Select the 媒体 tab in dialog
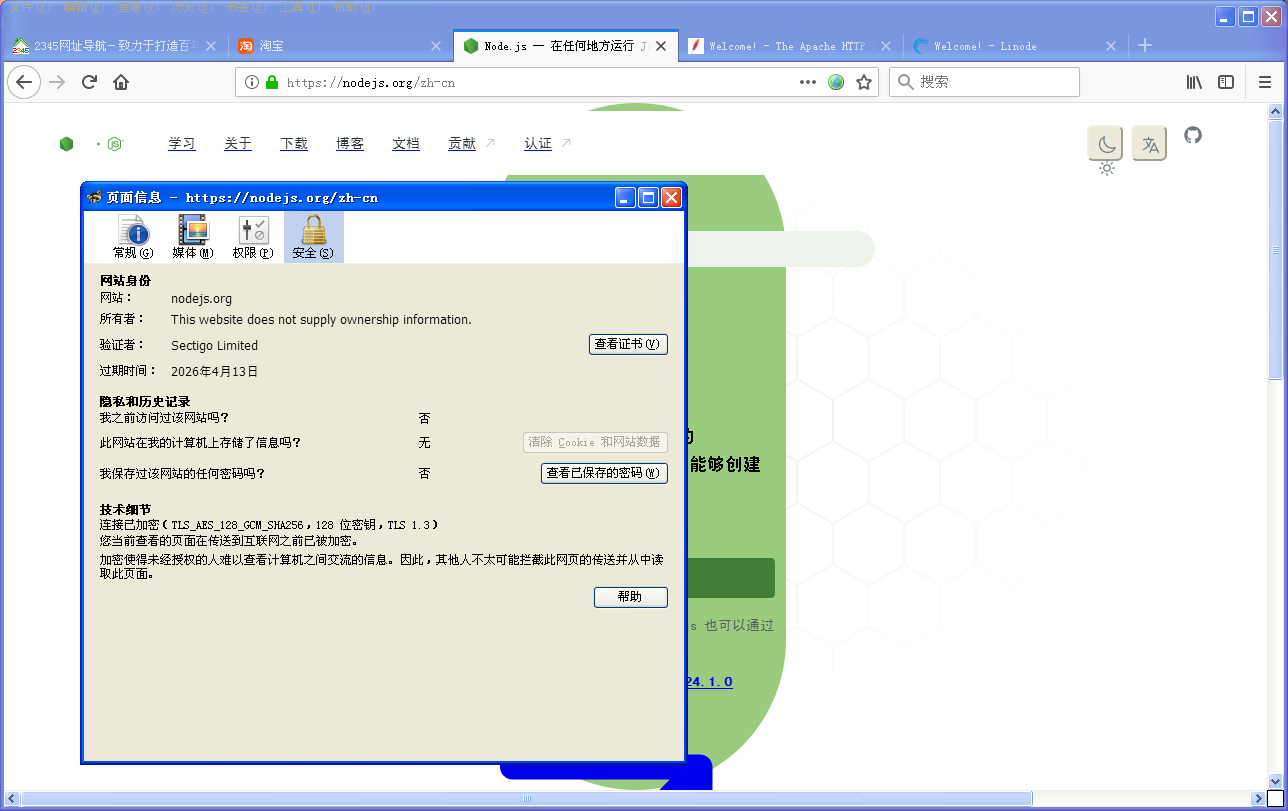 tap(193, 238)
